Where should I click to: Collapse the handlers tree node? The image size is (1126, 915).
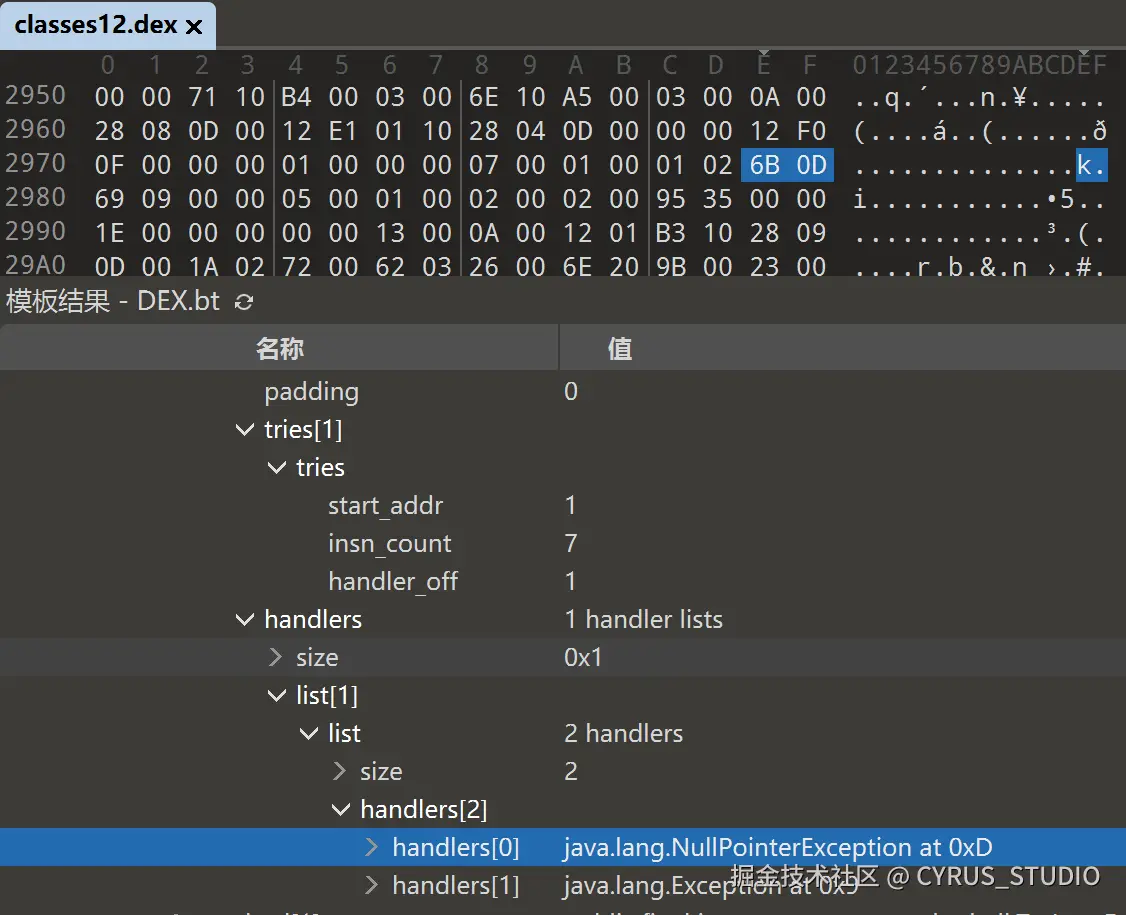(x=245, y=619)
